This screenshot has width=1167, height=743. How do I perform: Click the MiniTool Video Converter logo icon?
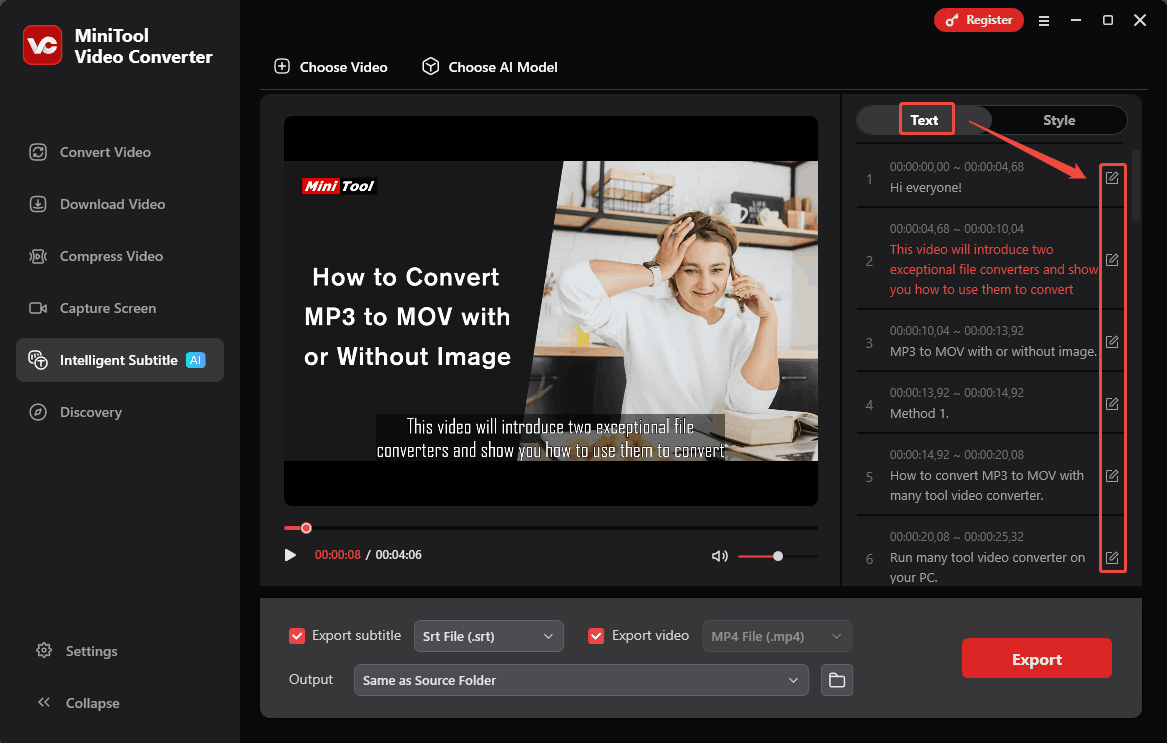(x=42, y=45)
